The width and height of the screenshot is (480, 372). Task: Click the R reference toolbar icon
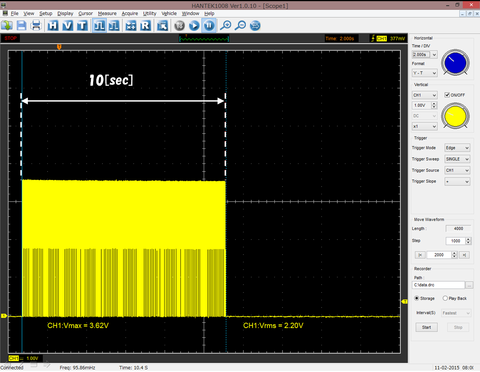145,25
